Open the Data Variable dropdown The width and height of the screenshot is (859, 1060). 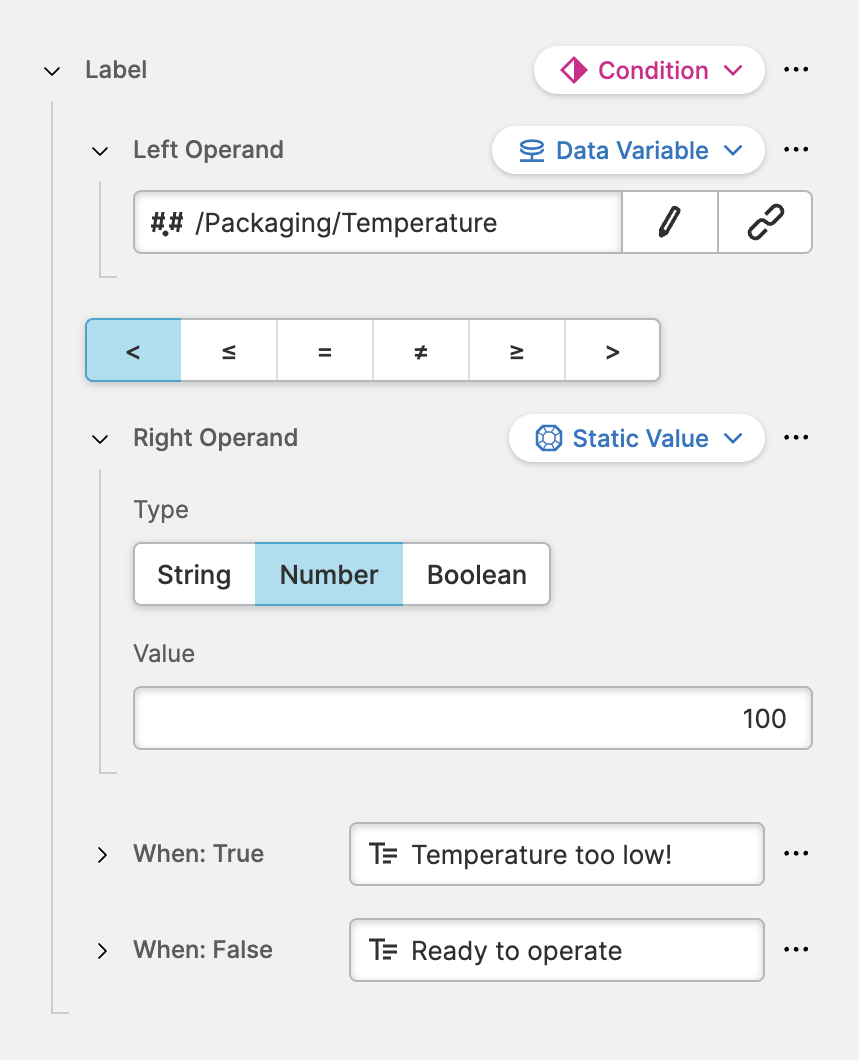pyautogui.click(x=629, y=151)
